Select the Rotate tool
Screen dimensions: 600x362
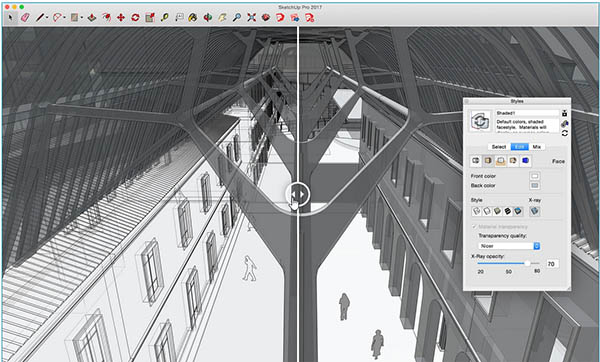135,18
